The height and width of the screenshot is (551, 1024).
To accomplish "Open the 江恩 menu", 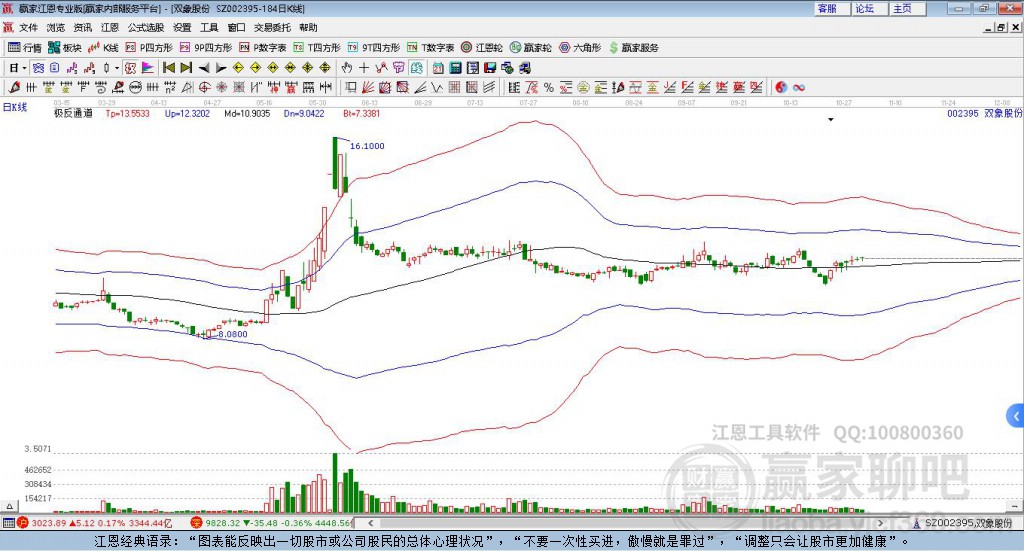I will [x=110, y=27].
